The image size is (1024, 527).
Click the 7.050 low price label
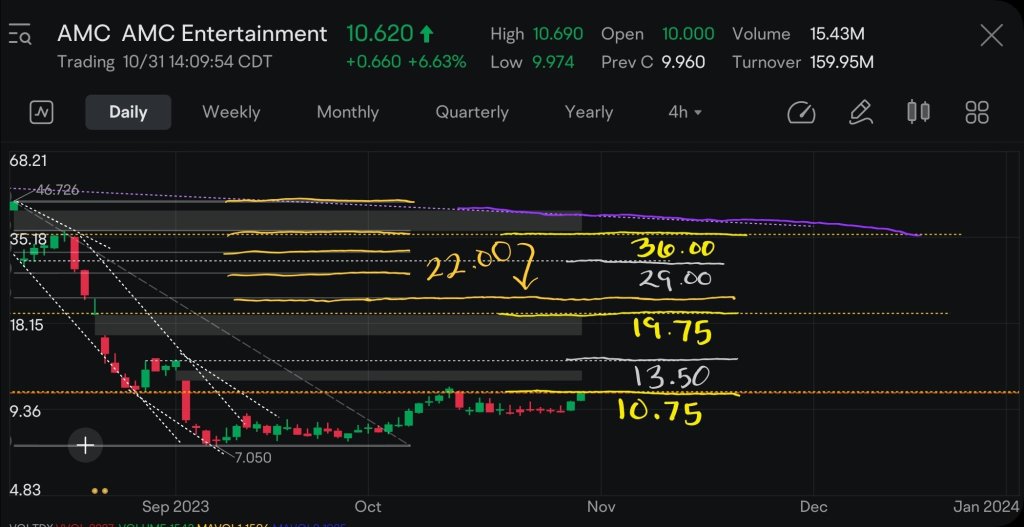click(x=253, y=458)
